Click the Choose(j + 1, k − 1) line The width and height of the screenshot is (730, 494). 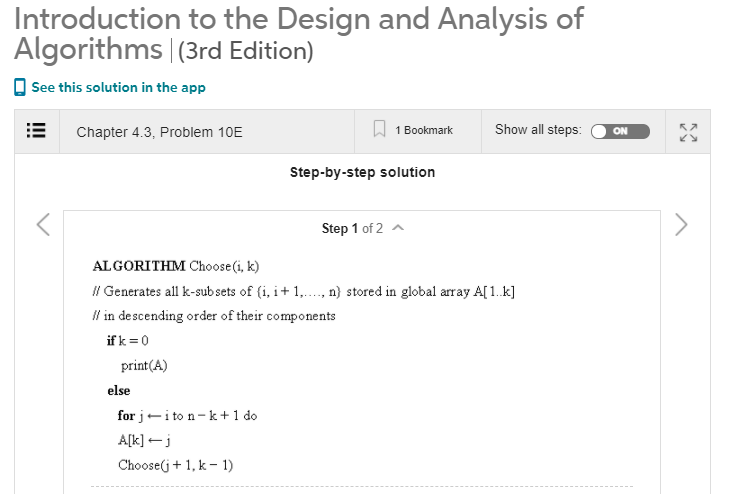(176, 465)
